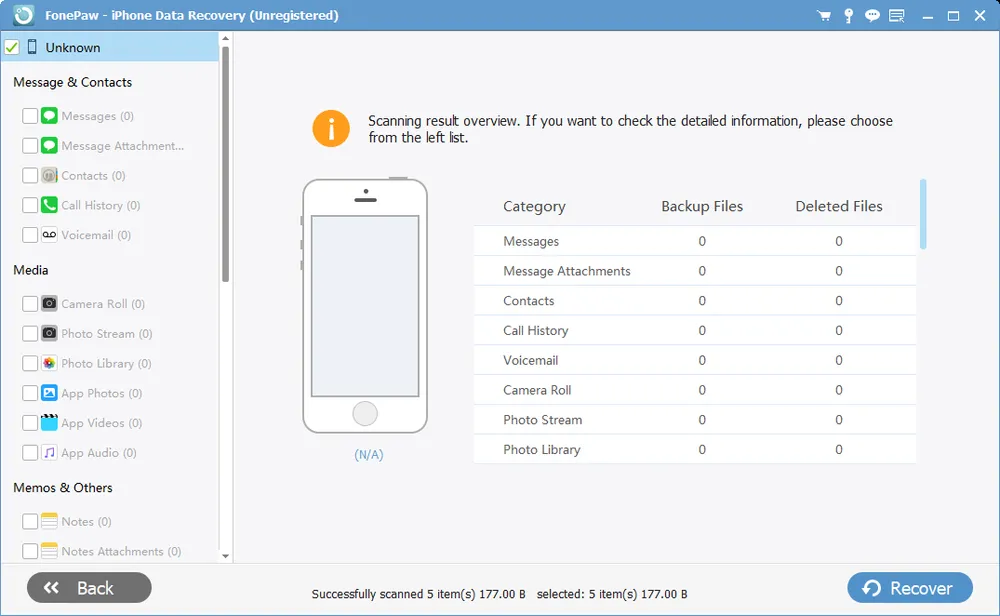1000x616 pixels.
Task: Click the Media group heading
Action: 31,270
